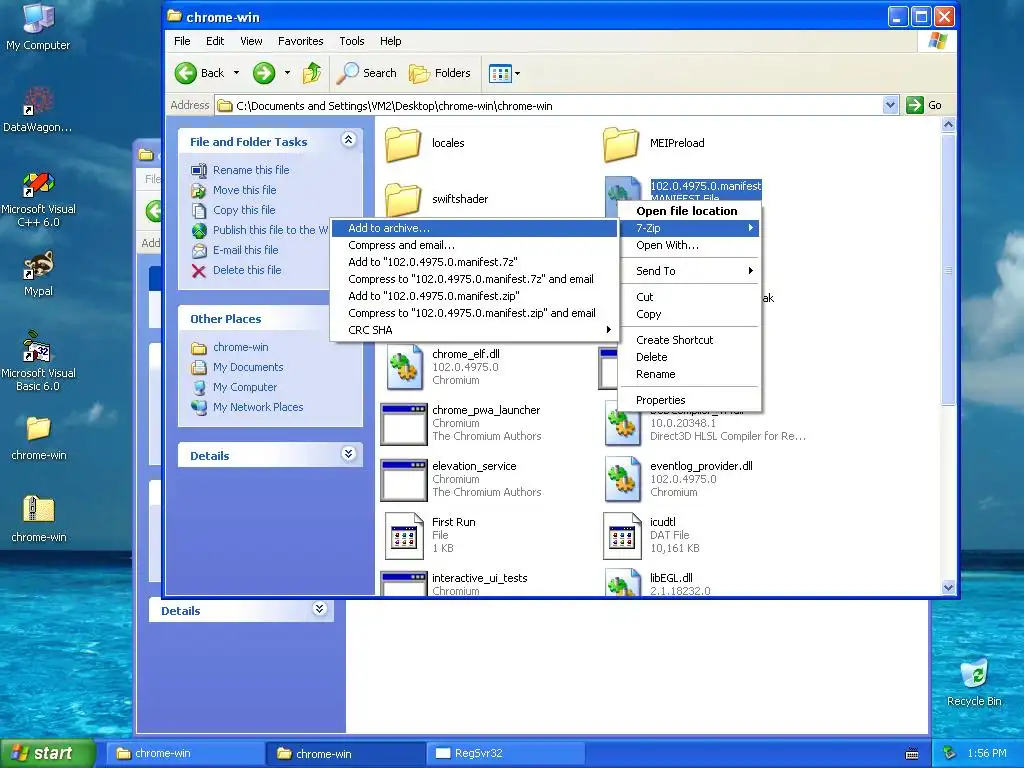This screenshot has height=768, width=1024.
Task: Open the Edit menu
Action: click(x=215, y=41)
